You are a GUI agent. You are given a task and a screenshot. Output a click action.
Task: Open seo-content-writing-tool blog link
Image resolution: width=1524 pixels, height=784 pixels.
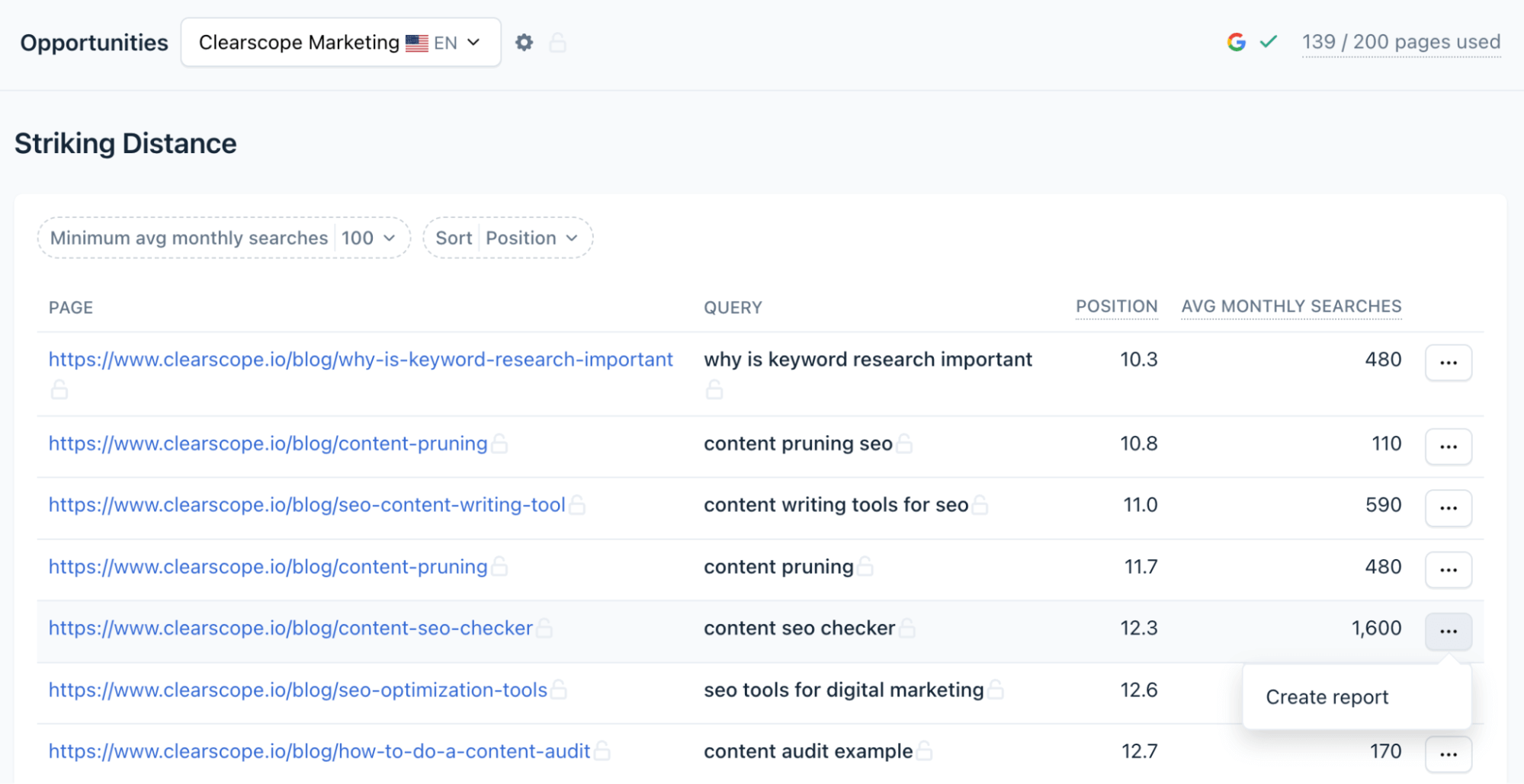[307, 504]
